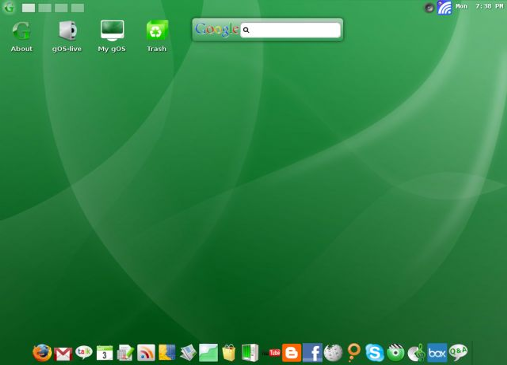The width and height of the screenshot is (507, 365).
Task: Open the About desktop icon
Action: tap(21, 36)
